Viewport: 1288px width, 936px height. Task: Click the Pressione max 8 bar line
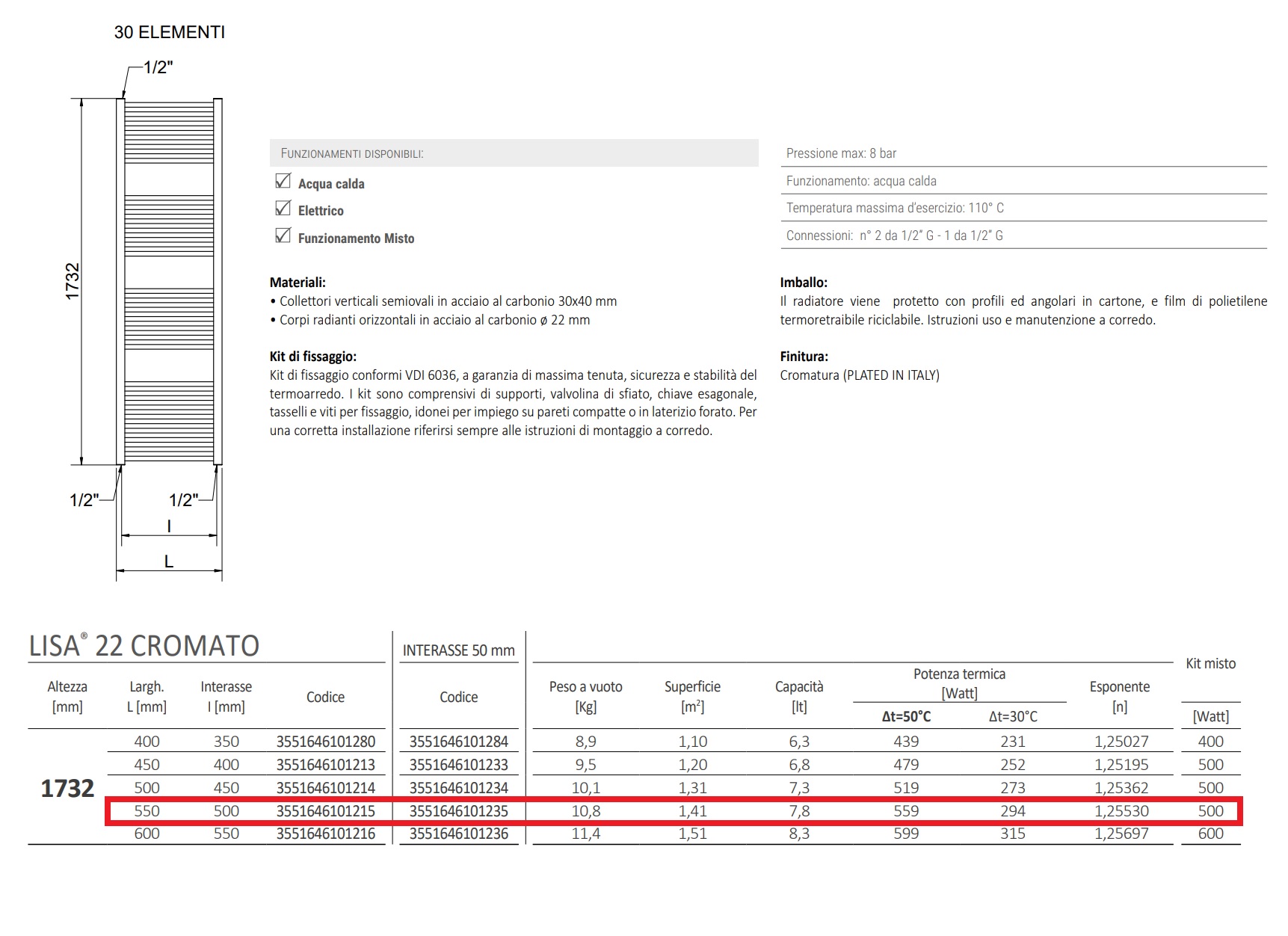coord(841,153)
